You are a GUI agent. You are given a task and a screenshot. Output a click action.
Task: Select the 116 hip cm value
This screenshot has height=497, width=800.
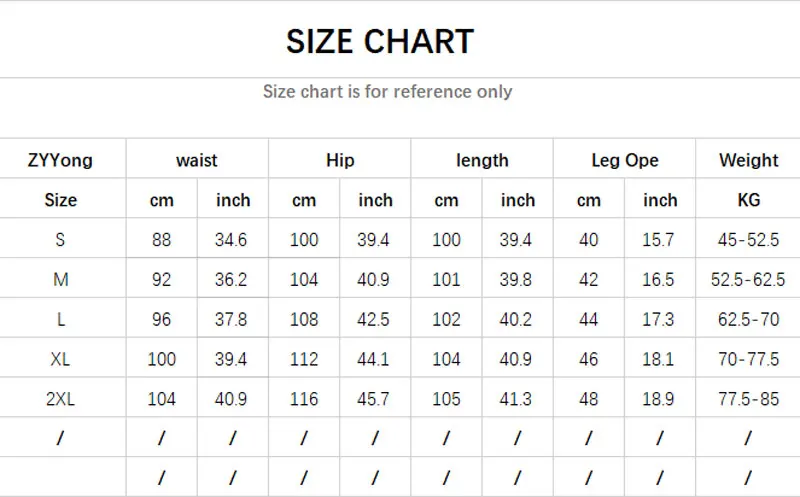(304, 399)
